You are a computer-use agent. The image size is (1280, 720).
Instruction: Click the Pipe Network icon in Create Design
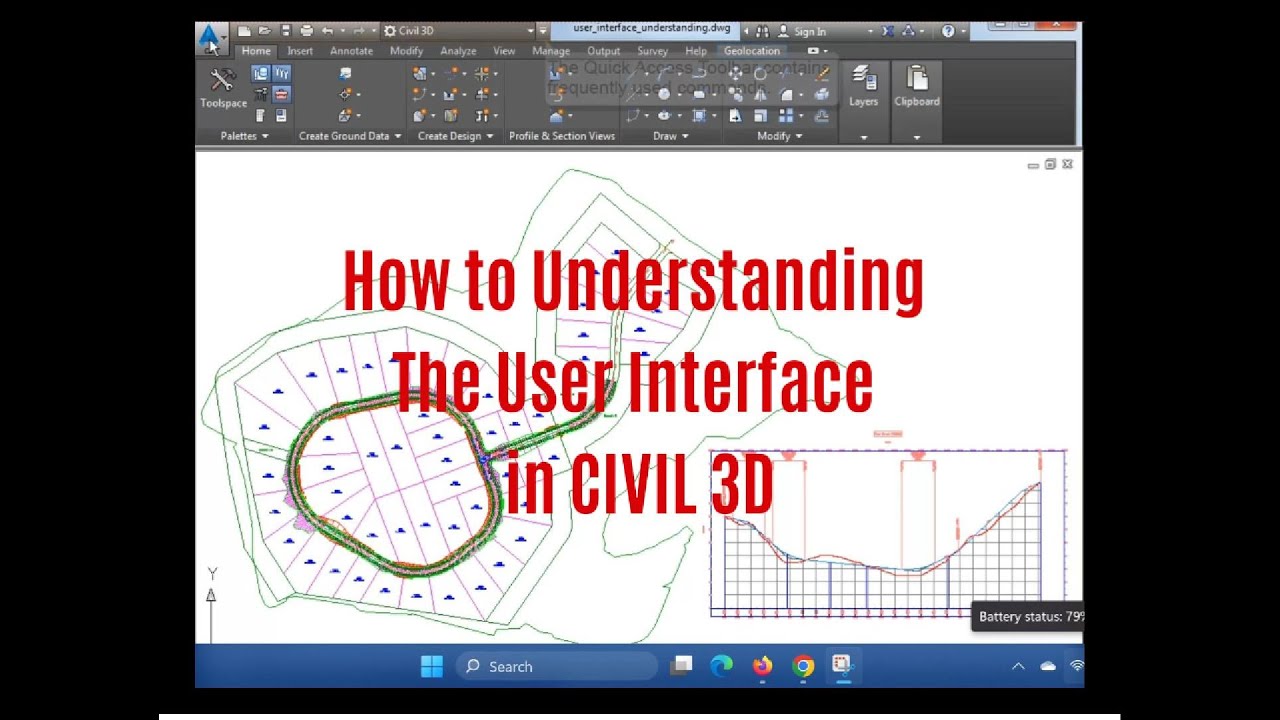tap(482, 116)
